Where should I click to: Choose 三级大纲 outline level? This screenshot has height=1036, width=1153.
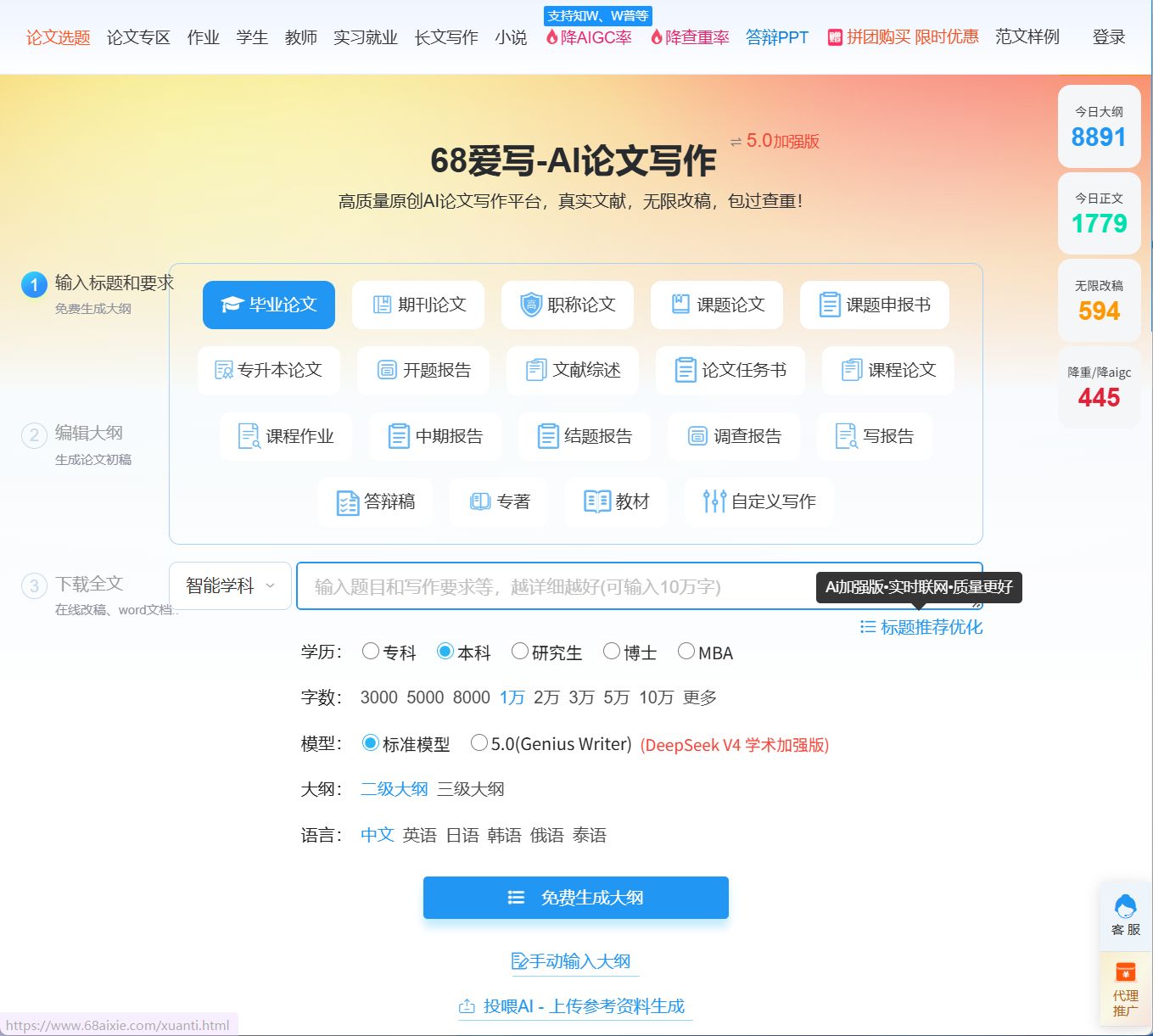click(471, 789)
